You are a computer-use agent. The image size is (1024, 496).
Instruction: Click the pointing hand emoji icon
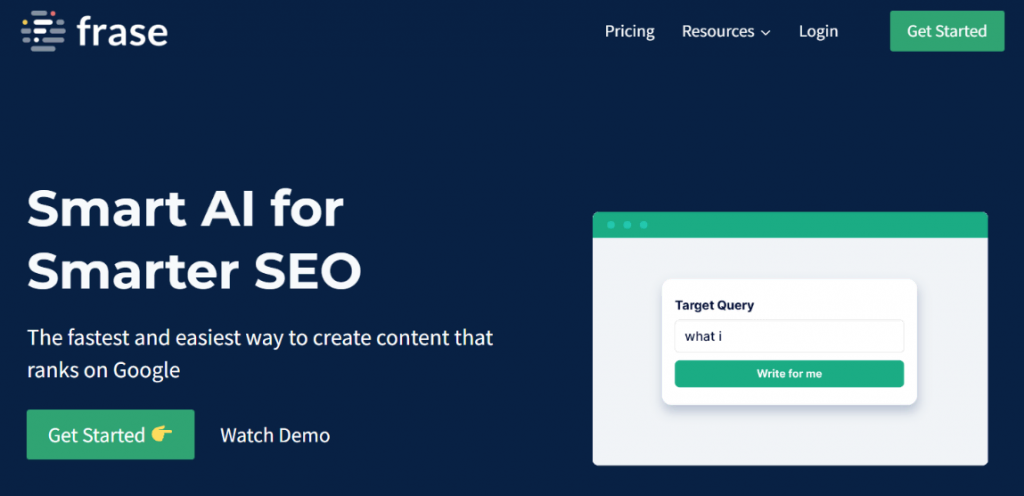162,434
